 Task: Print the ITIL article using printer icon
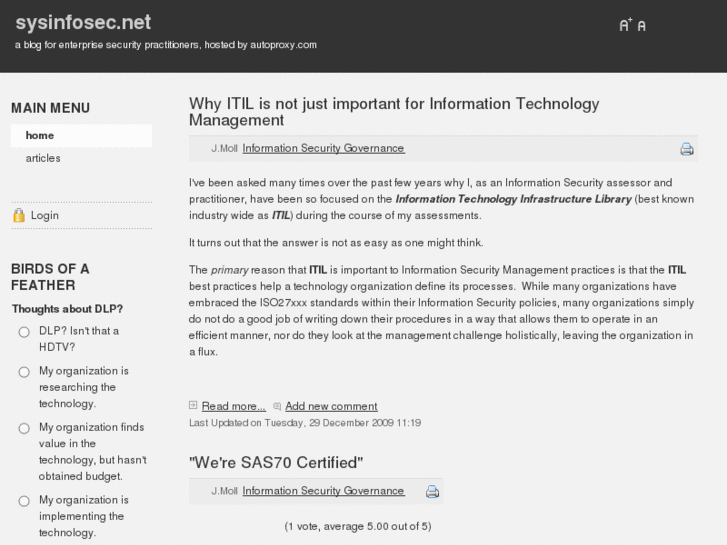coord(687,149)
